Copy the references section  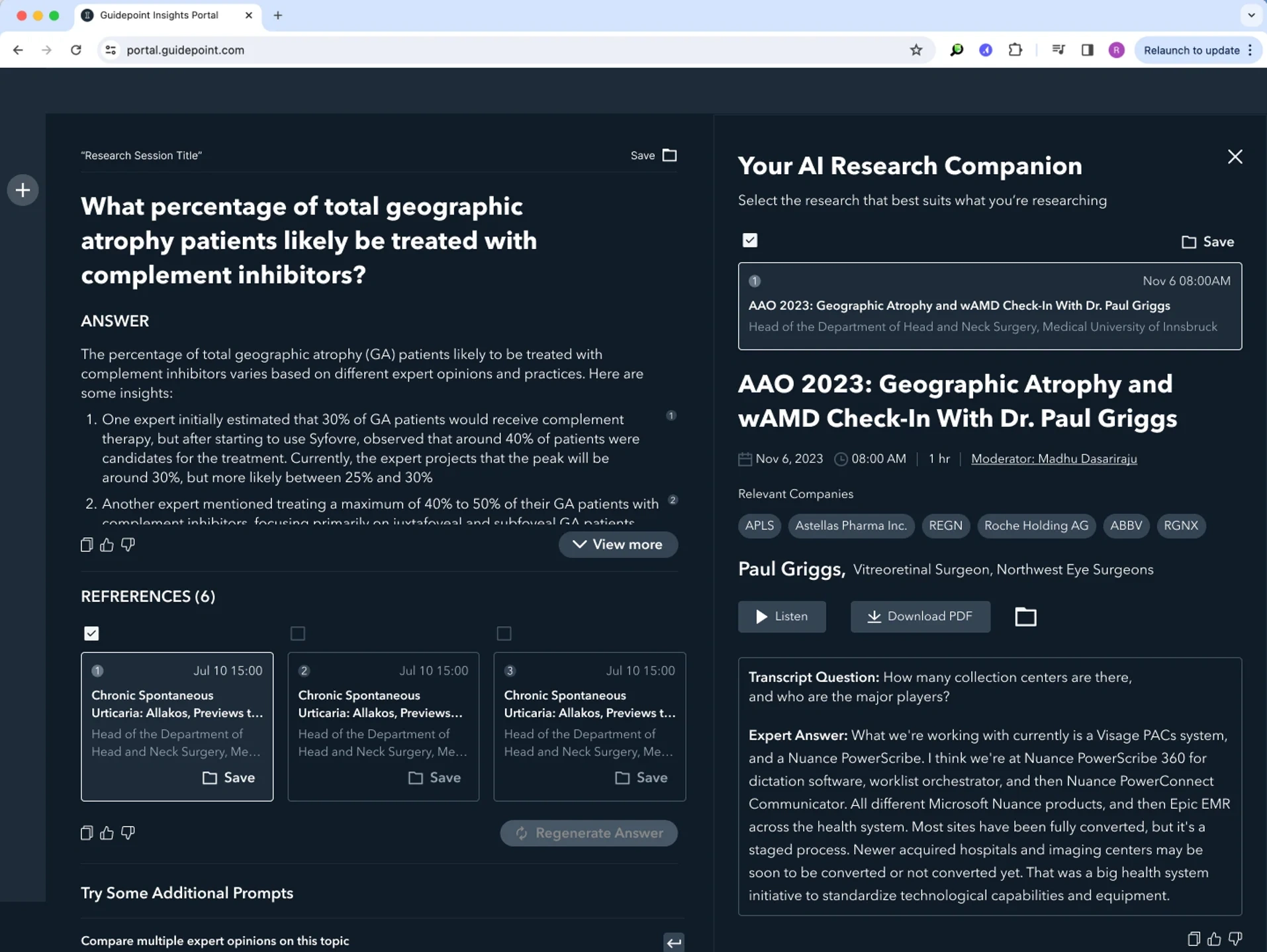pos(87,833)
